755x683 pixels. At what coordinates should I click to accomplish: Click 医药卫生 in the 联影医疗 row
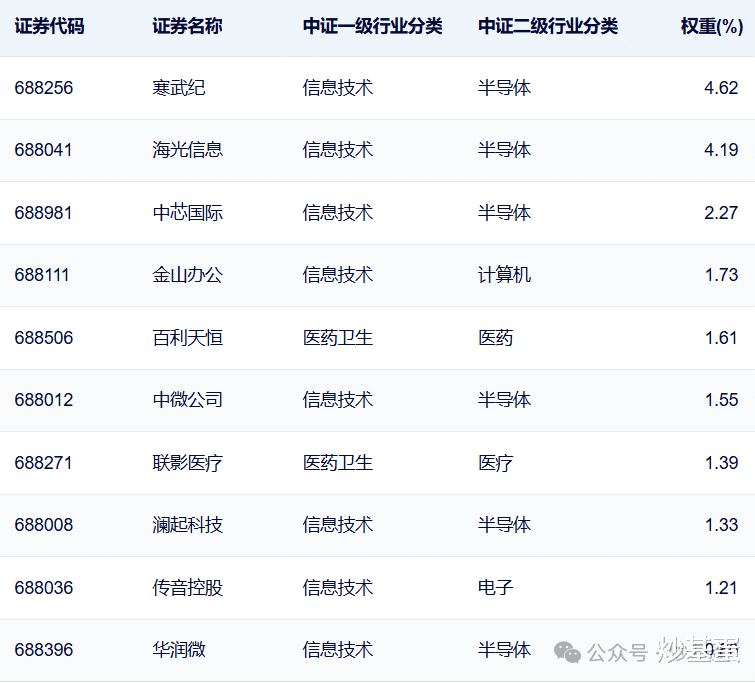pos(338,462)
